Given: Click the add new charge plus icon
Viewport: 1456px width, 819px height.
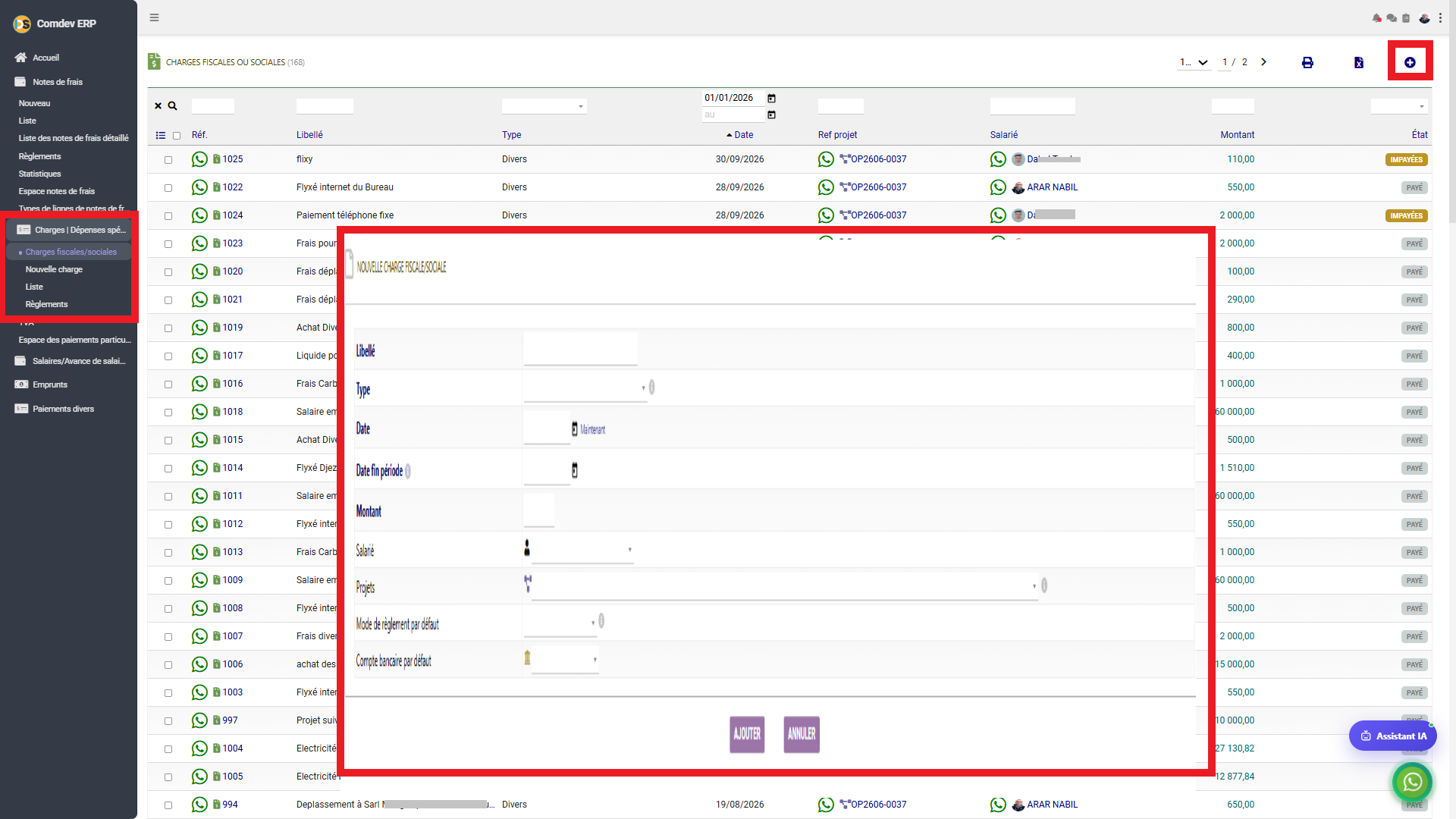Looking at the screenshot, I should 1410,62.
